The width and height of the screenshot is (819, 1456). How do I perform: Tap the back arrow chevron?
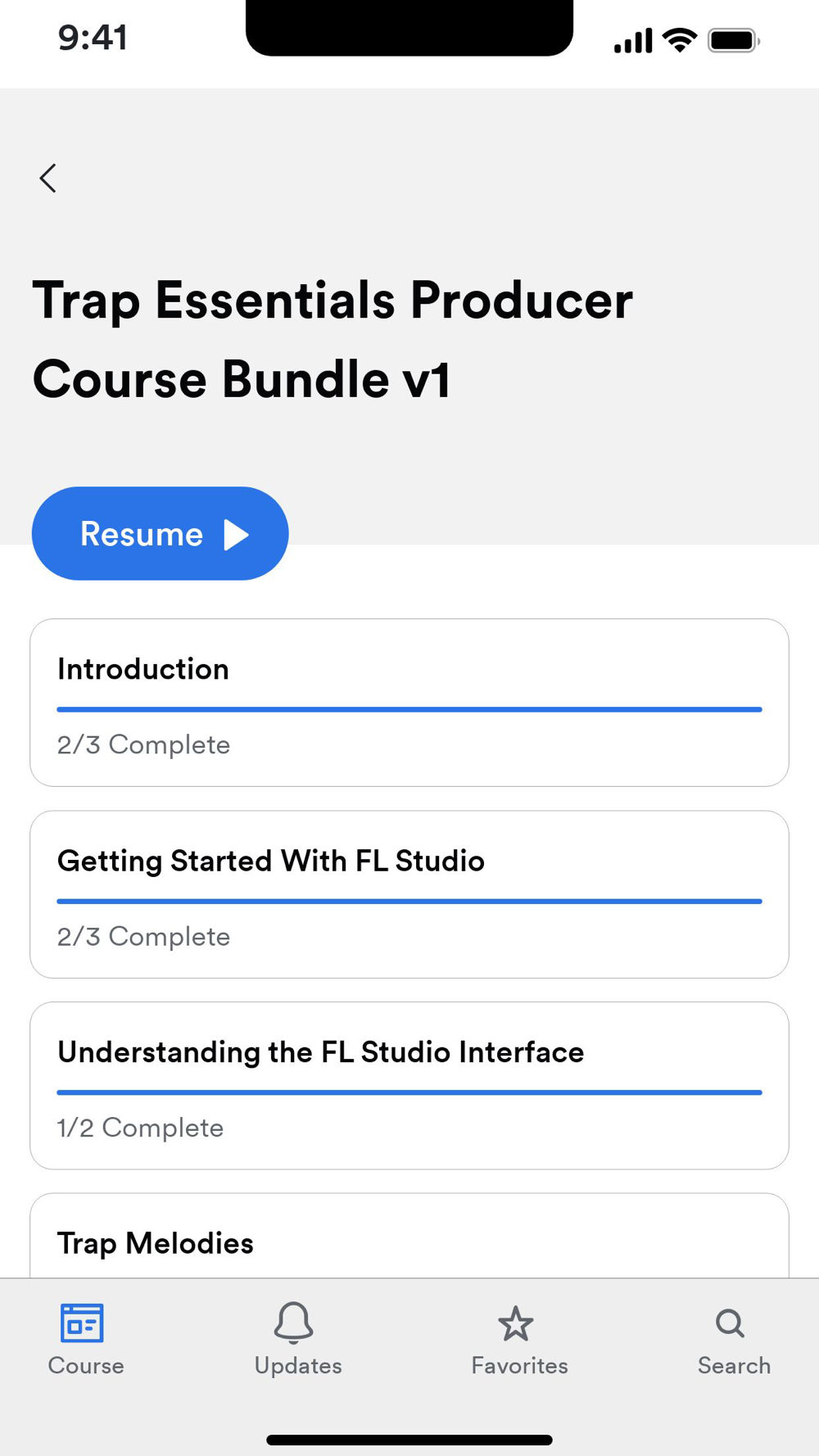(x=48, y=178)
